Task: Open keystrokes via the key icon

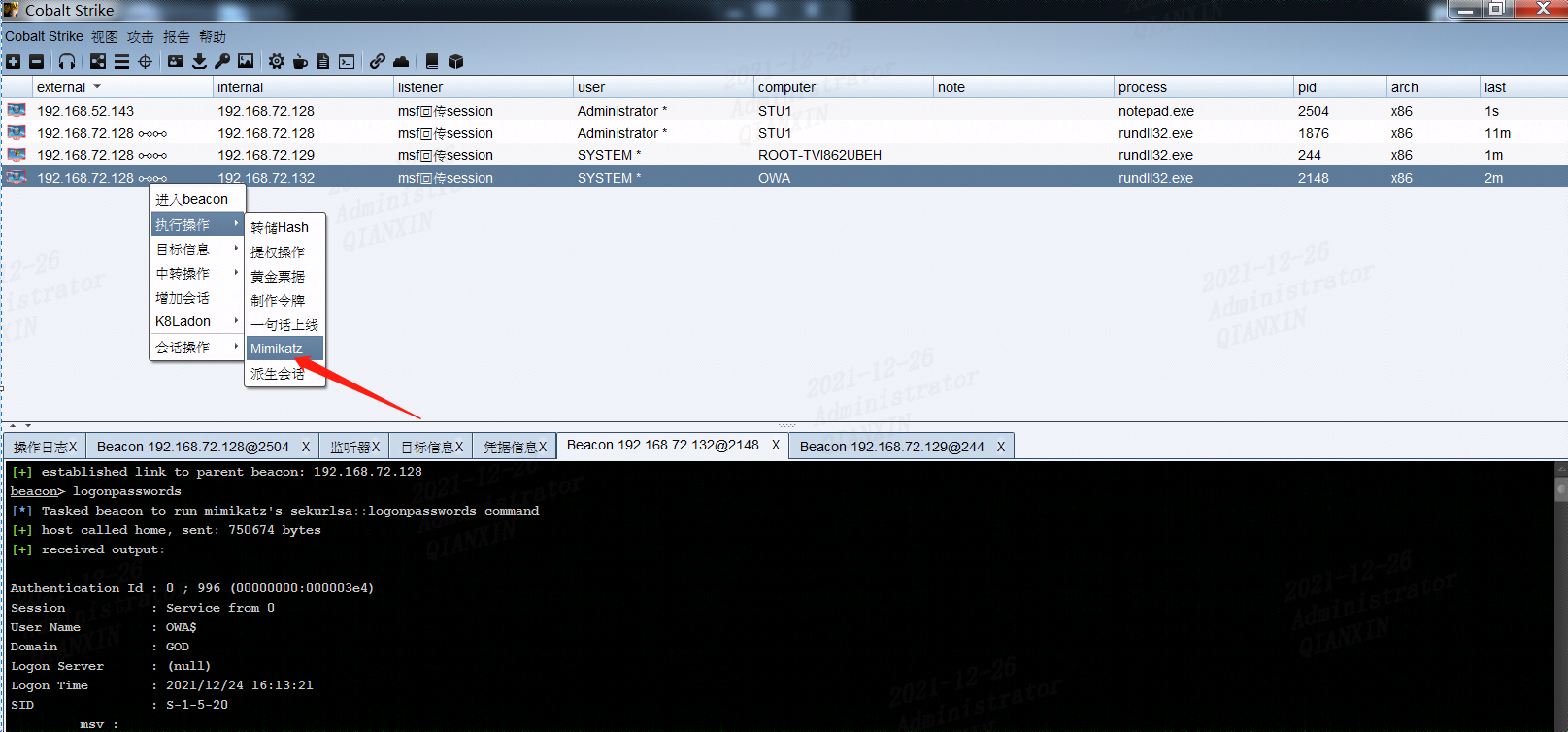Action: click(x=222, y=61)
